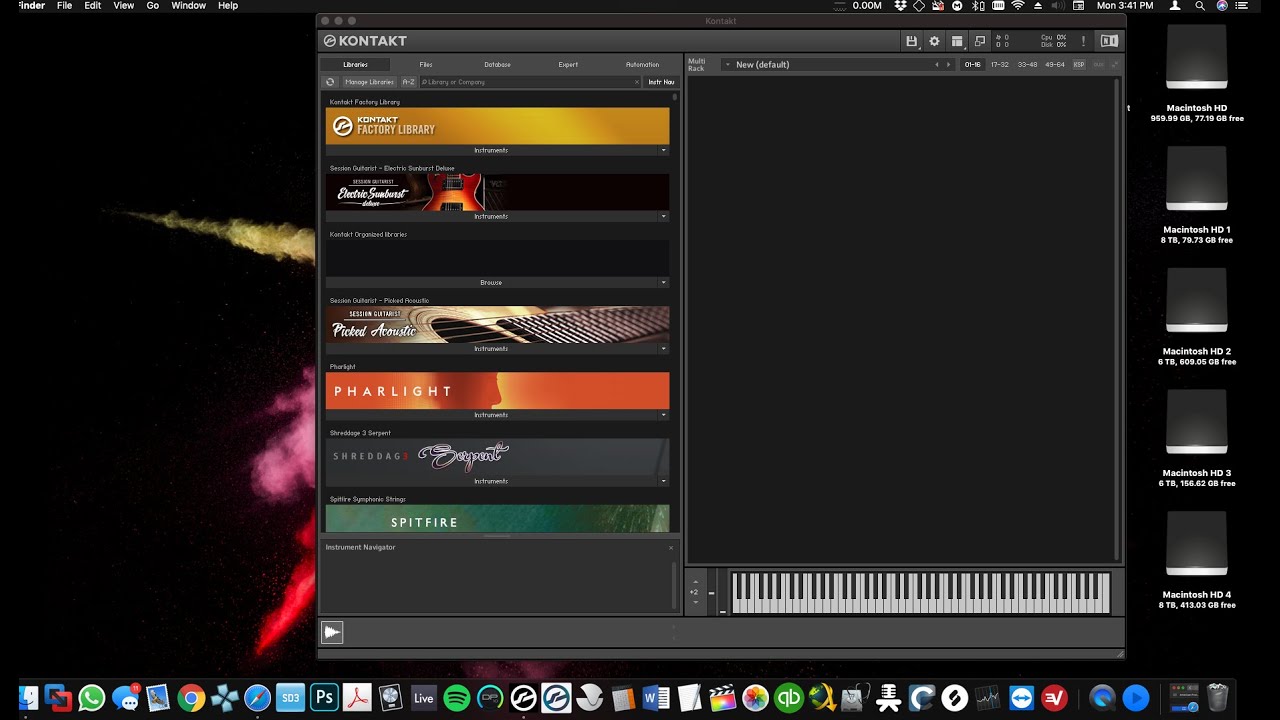The image size is (1280, 720).
Task: Open Final Cut Pro from the dock
Action: pos(722,697)
